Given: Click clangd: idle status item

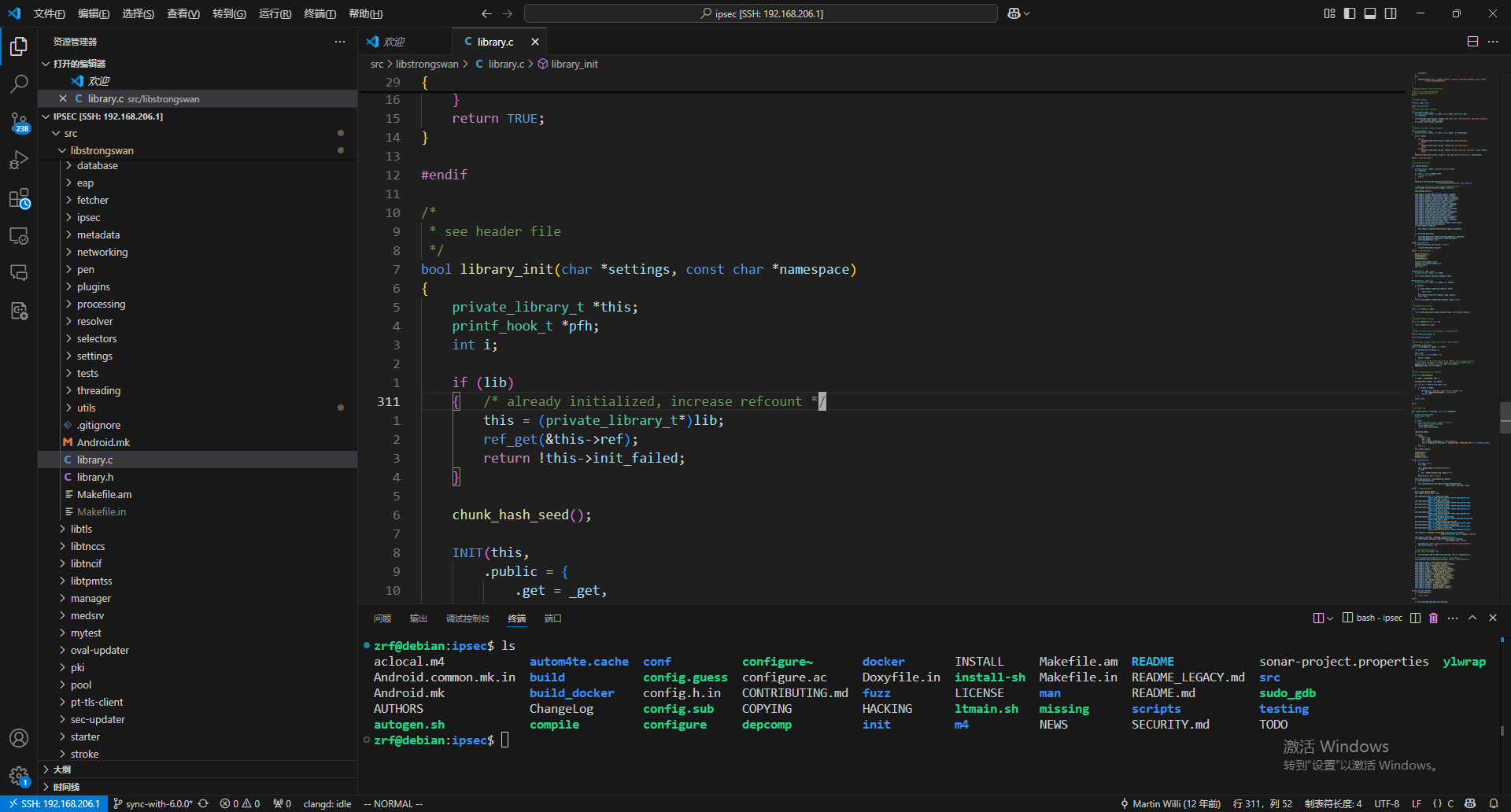Looking at the screenshot, I should (x=327, y=803).
